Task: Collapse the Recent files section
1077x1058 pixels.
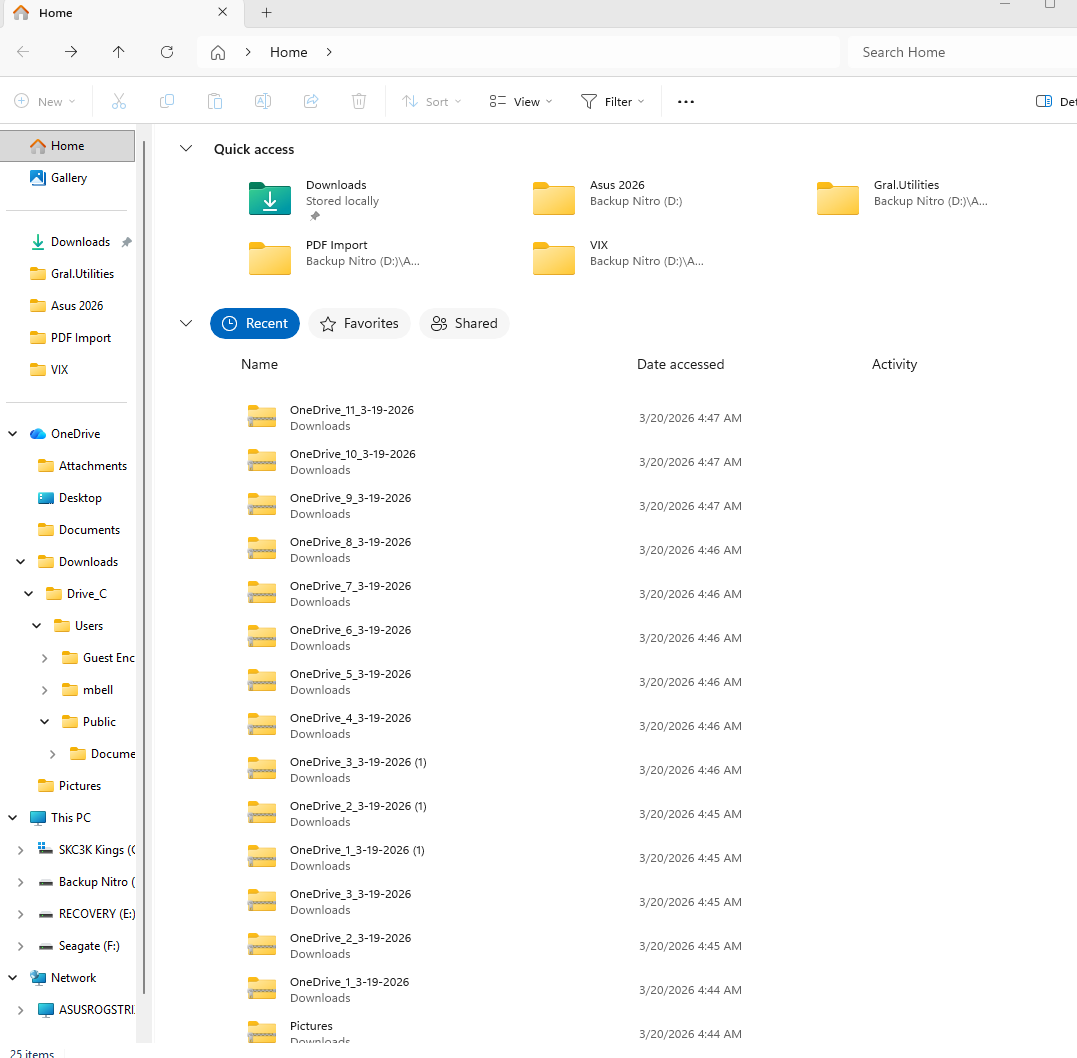Action: pos(185,324)
